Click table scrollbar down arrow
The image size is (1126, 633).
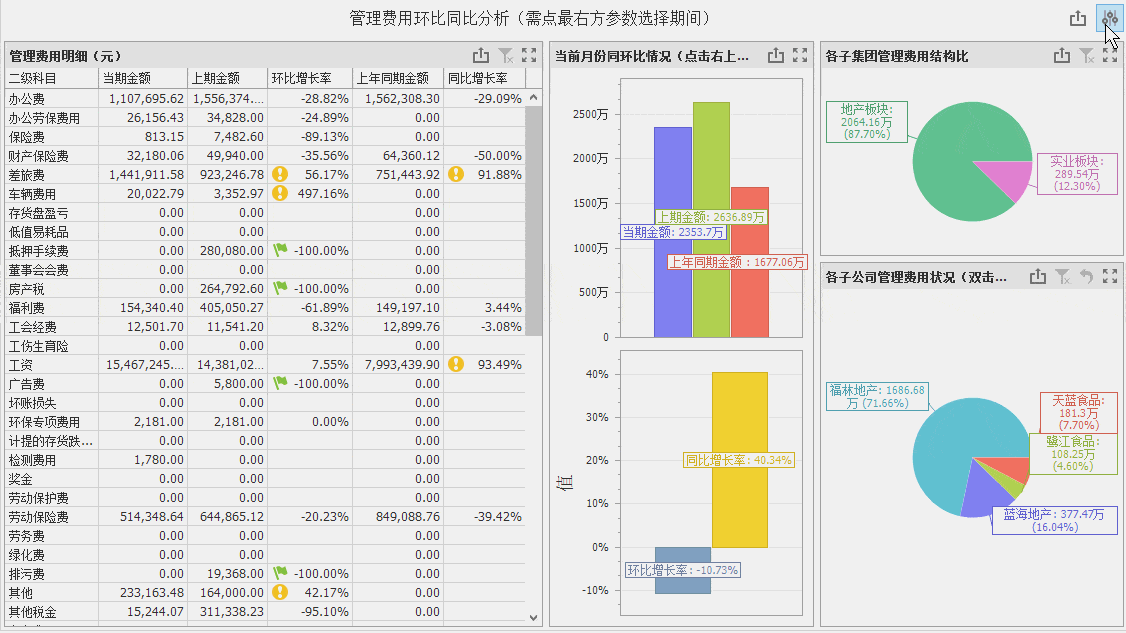[x=534, y=617]
